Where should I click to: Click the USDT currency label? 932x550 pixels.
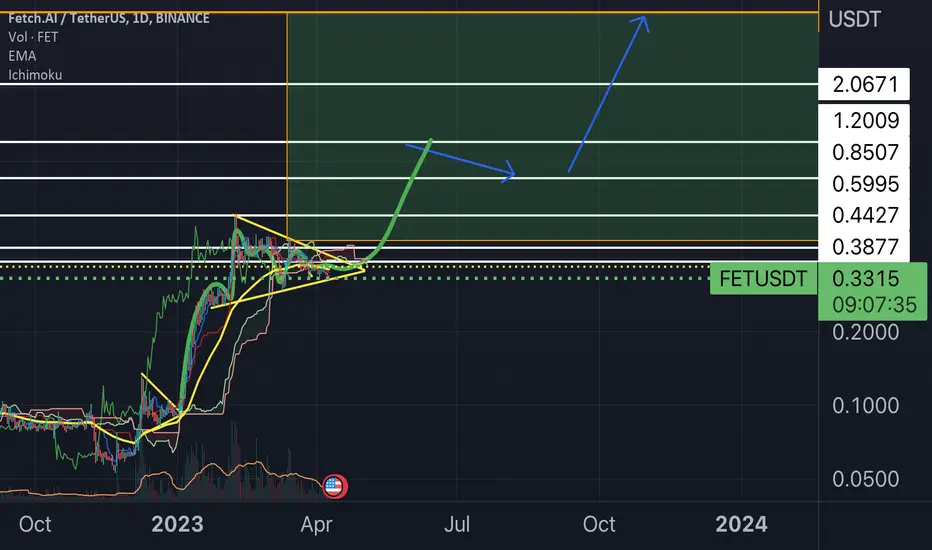point(855,19)
